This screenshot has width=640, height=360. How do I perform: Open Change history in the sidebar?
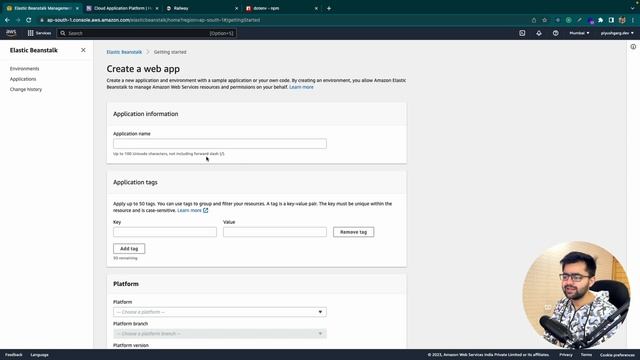click(26, 89)
